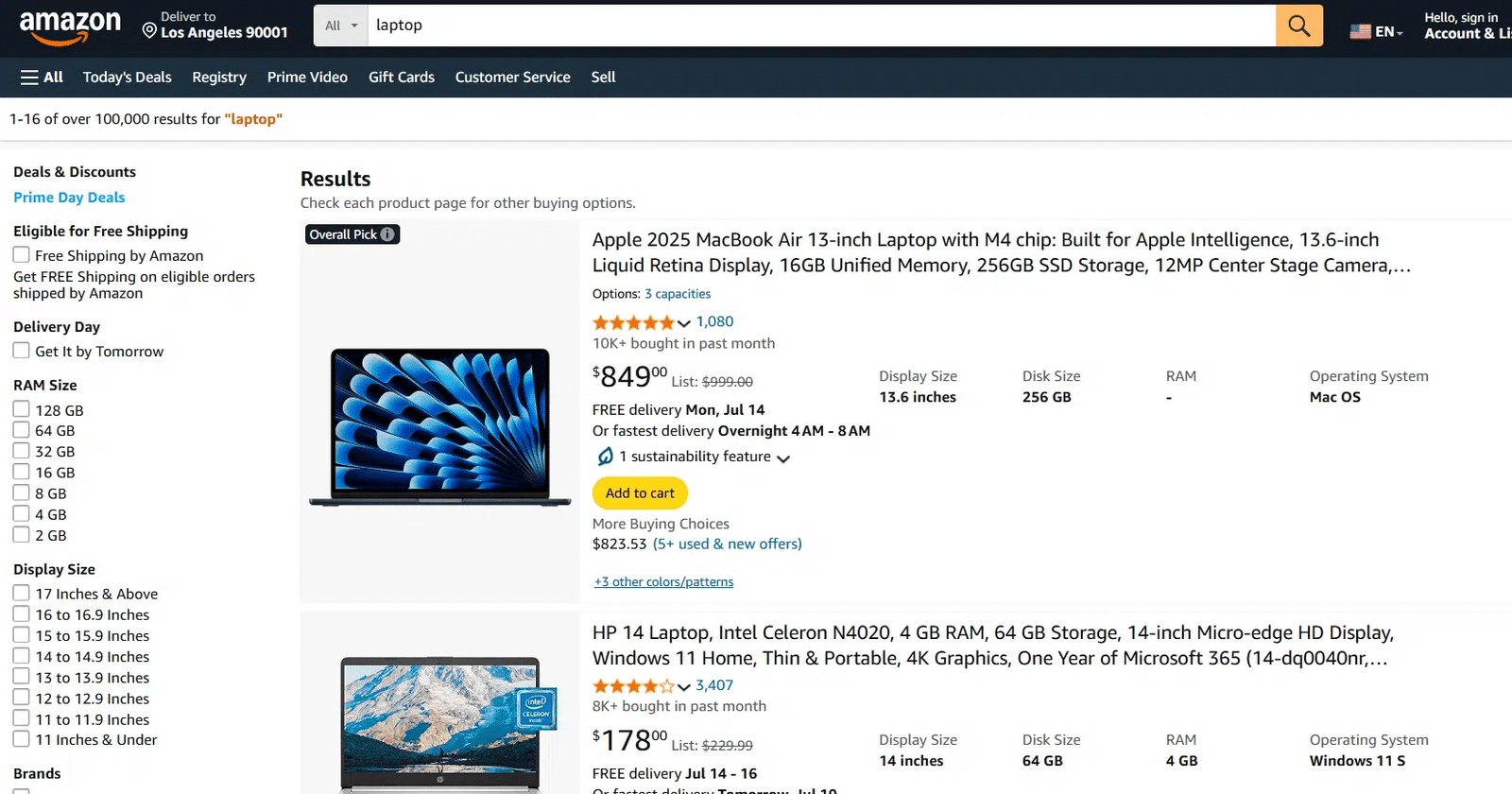Click the delivery location pin icon
The image size is (1512, 794).
pos(149,31)
